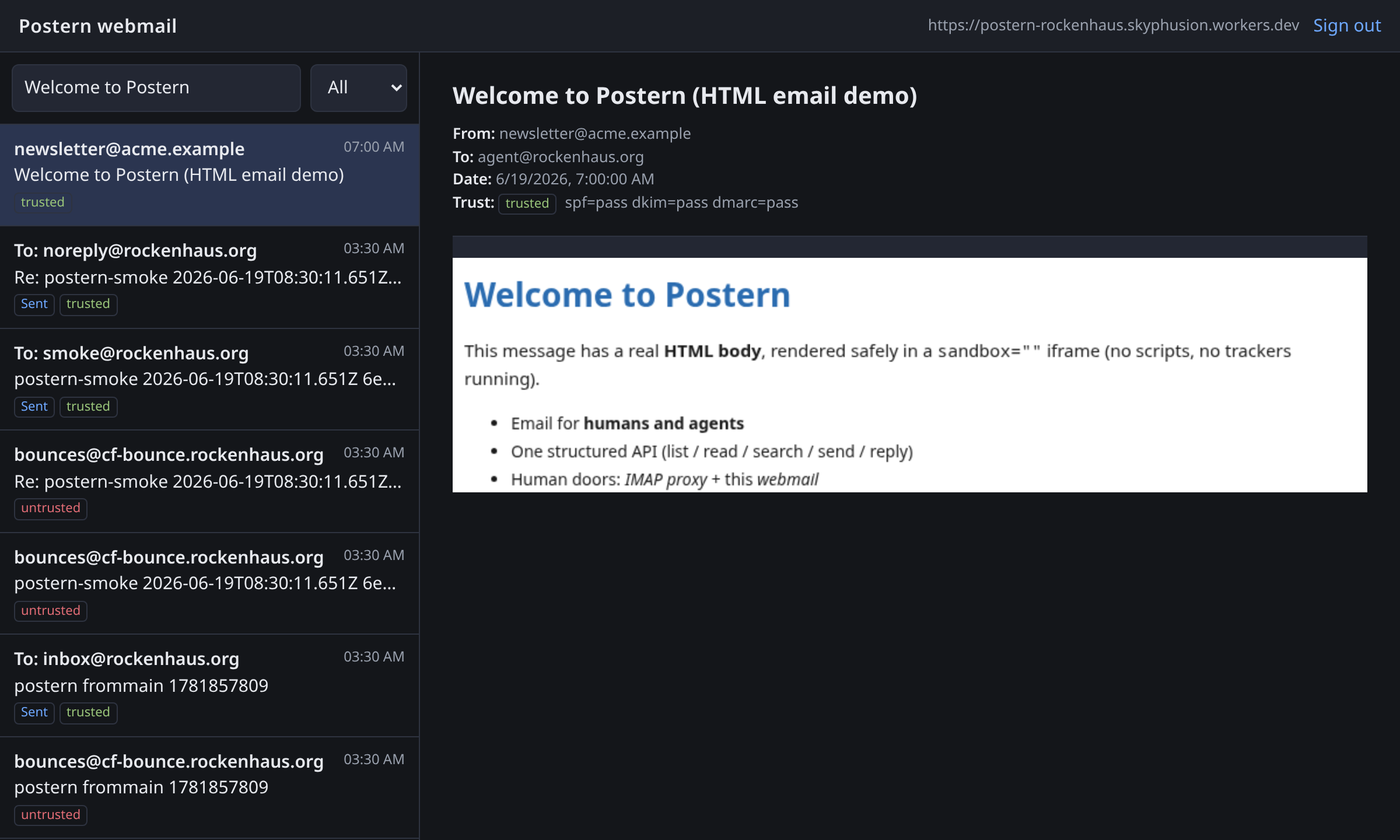Click the HTML body paragraph in email
The height and width of the screenshot is (840, 1400).
[878, 365]
